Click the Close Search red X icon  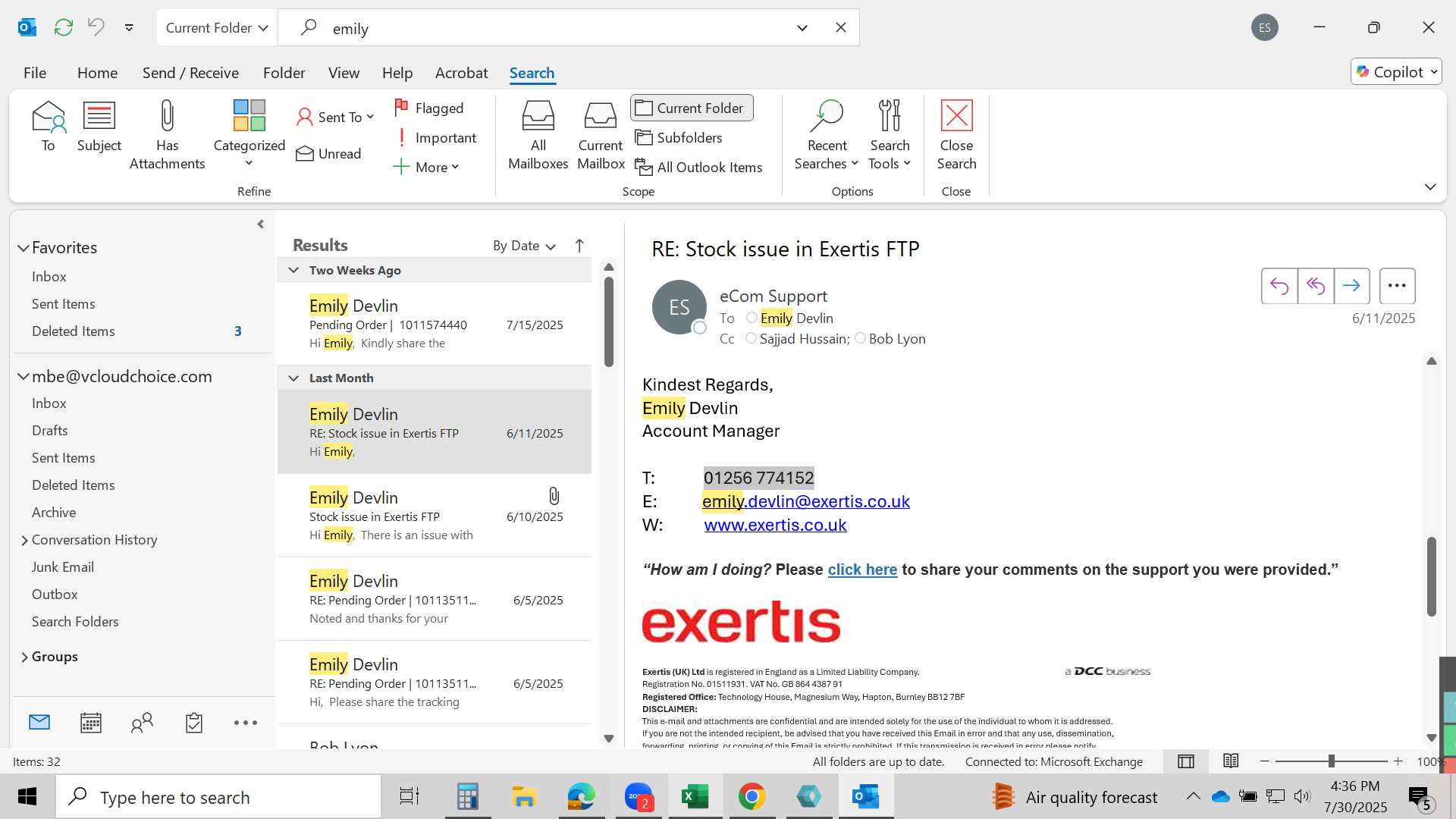[x=956, y=115]
